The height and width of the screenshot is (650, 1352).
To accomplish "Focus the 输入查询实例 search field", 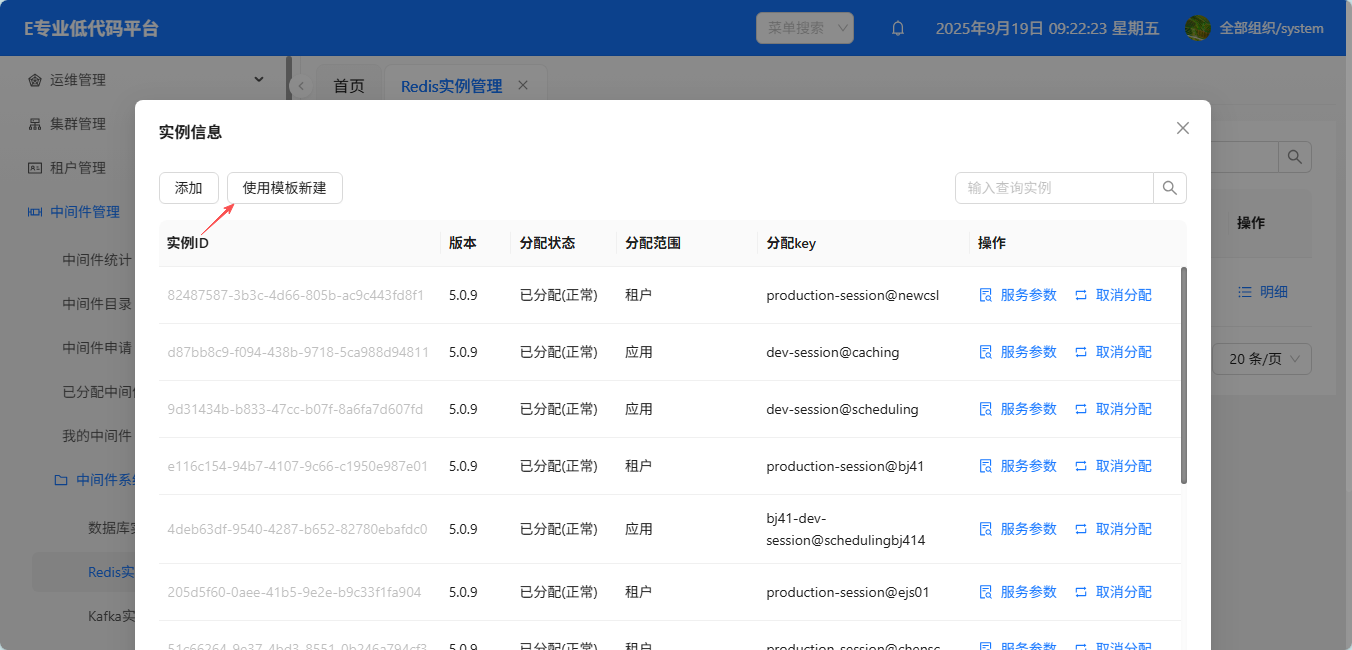I will pyautogui.click(x=1054, y=188).
